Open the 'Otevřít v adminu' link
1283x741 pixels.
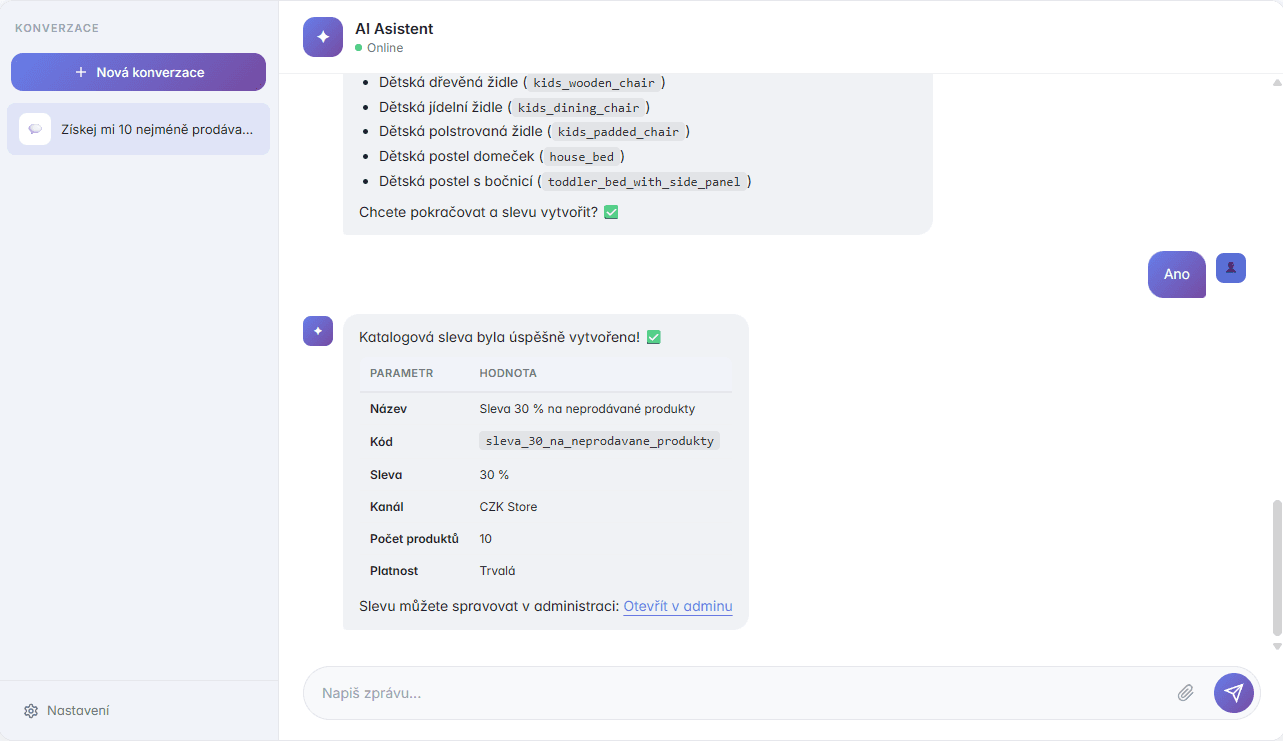coord(677,605)
